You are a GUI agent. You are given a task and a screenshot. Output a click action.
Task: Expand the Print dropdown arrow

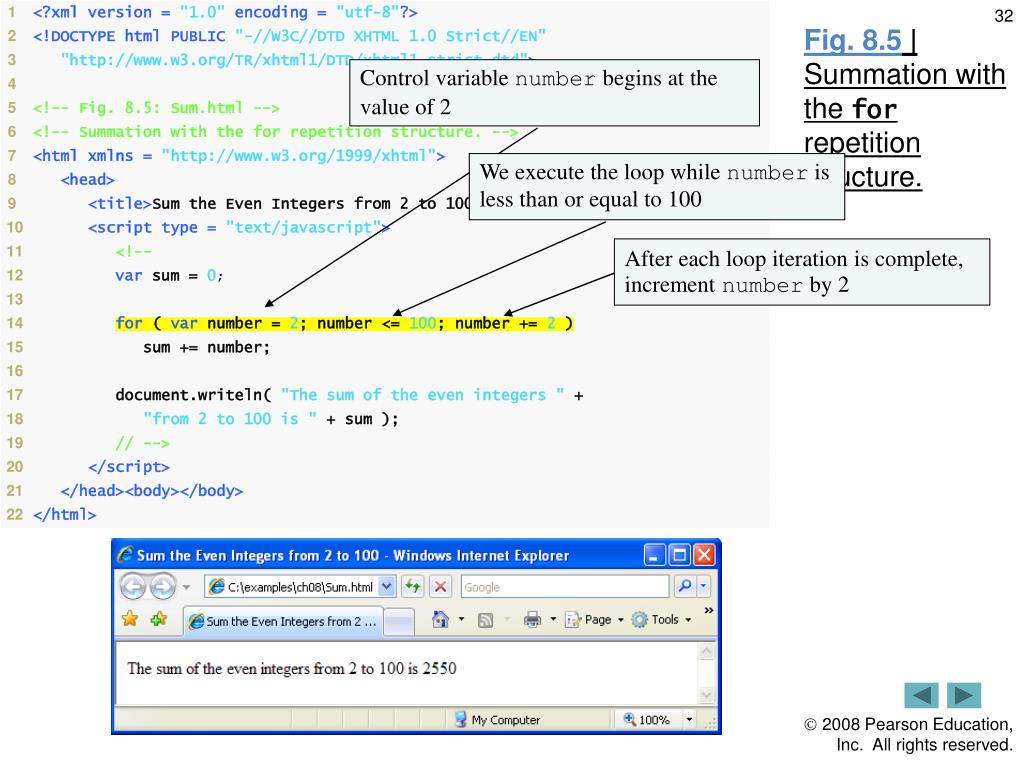click(x=553, y=619)
